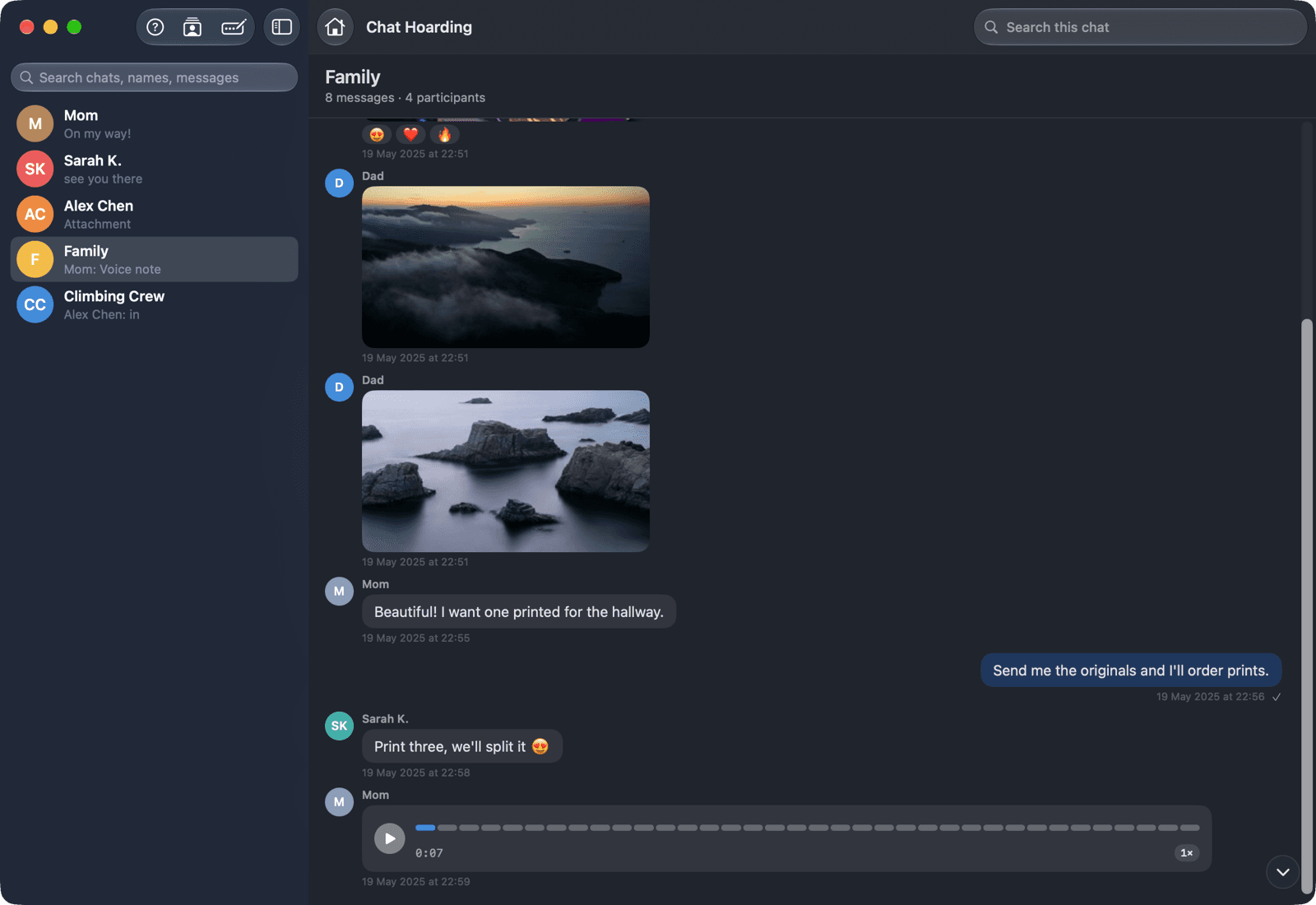Screen dimensions: 1316x905
Task: Click the heart-eyes emoji reaction
Action: click(x=377, y=135)
